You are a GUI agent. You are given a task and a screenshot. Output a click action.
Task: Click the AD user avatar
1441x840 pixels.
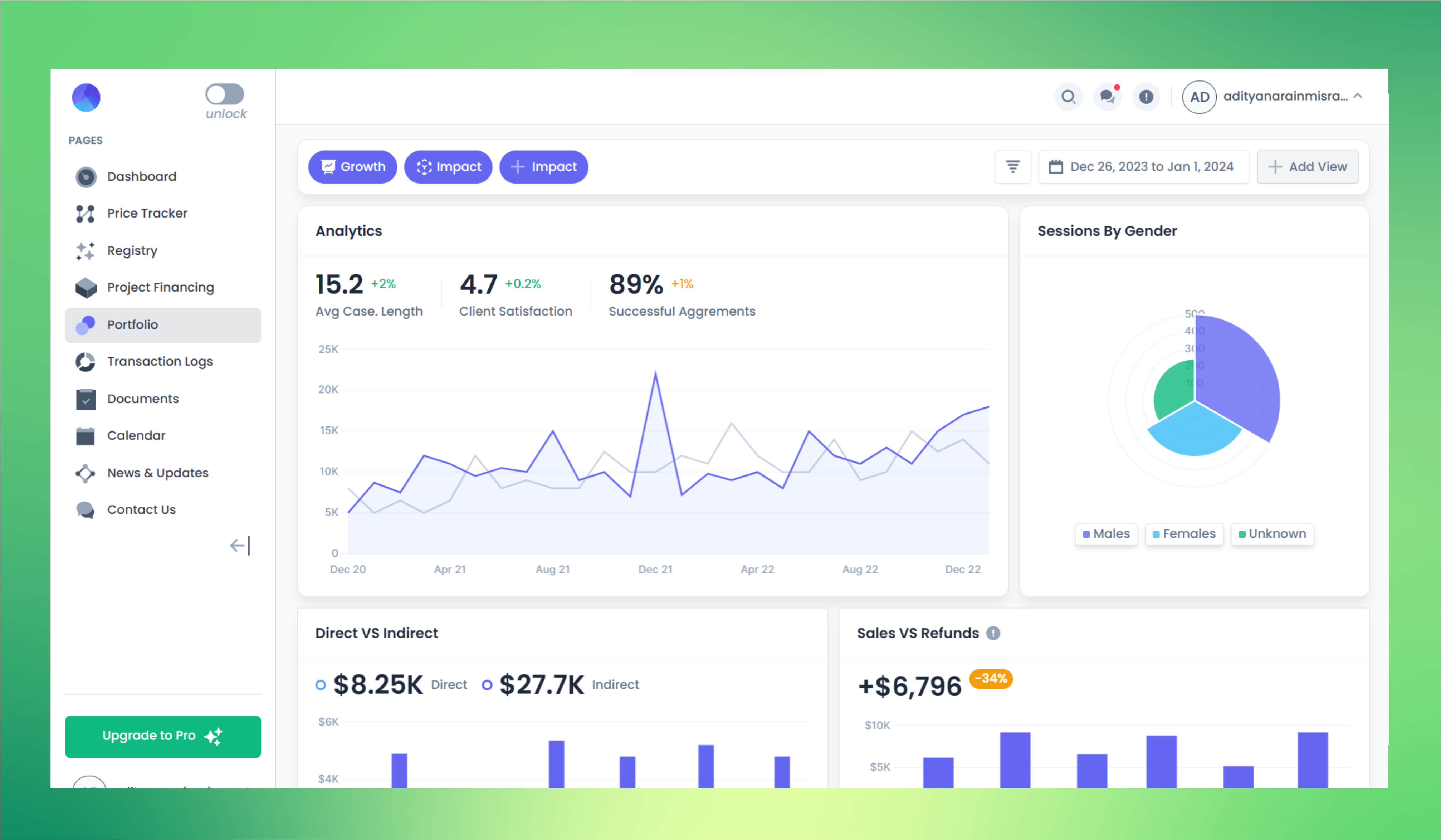pyautogui.click(x=1199, y=97)
